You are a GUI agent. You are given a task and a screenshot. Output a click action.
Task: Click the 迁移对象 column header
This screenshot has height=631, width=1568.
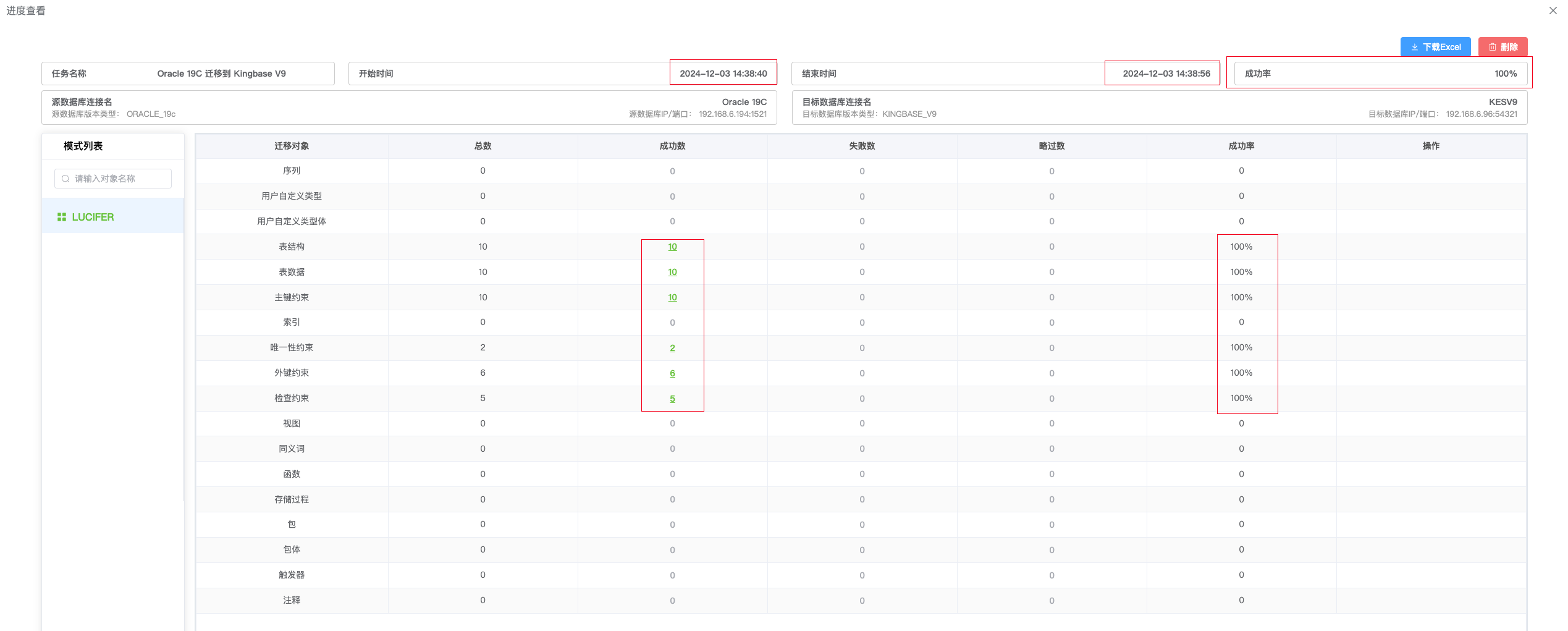pyautogui.click(x=292, y=146)
